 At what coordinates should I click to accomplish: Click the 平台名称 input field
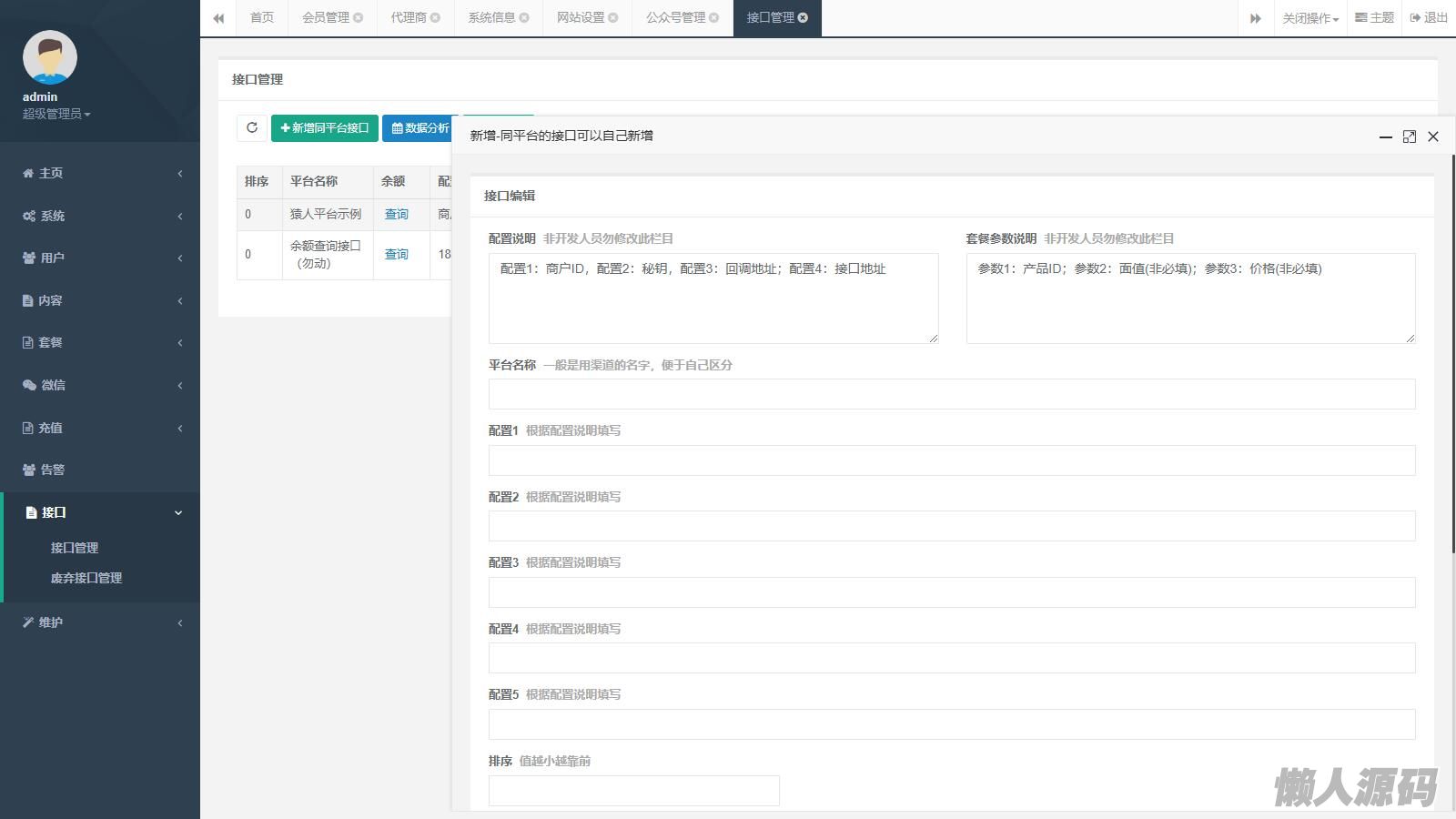tap(951, 394)
